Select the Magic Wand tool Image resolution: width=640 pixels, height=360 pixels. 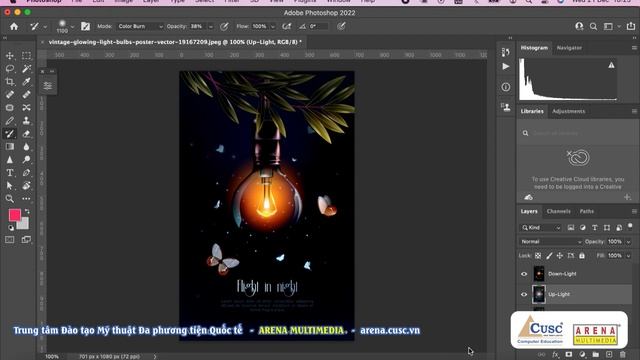coord(26,69)
